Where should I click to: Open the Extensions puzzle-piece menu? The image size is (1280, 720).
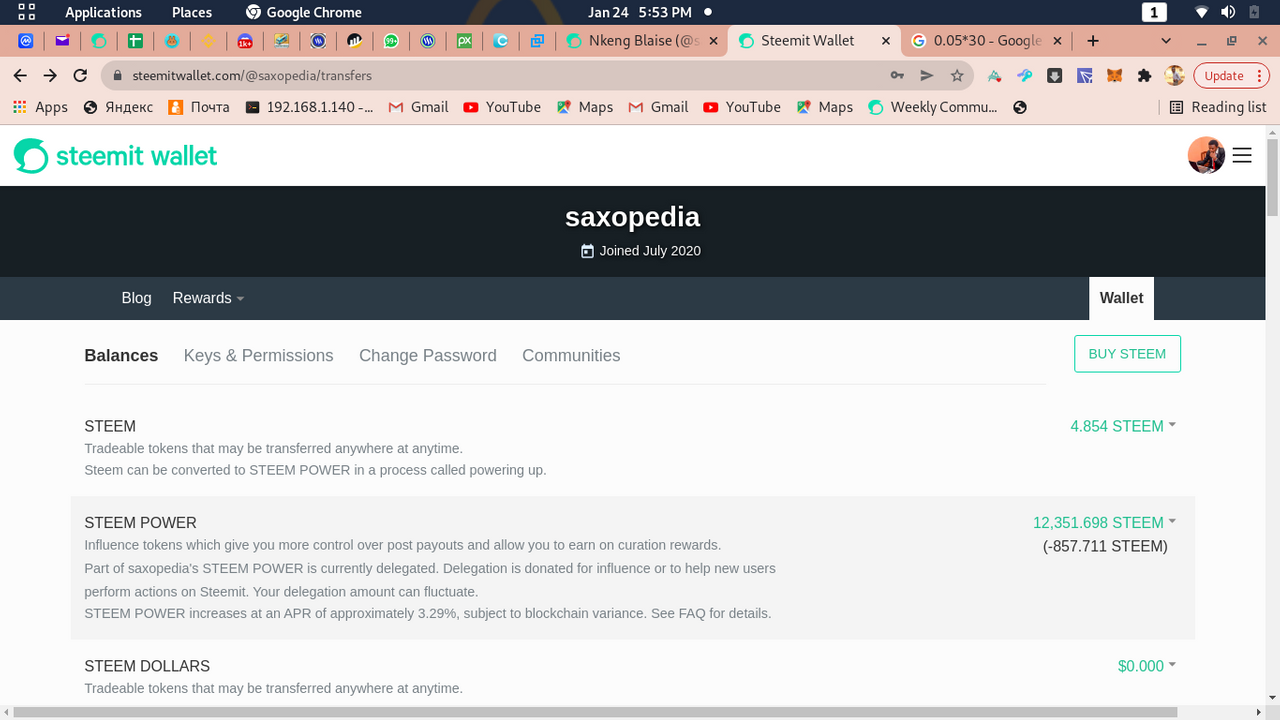[x=1145, y=75]
